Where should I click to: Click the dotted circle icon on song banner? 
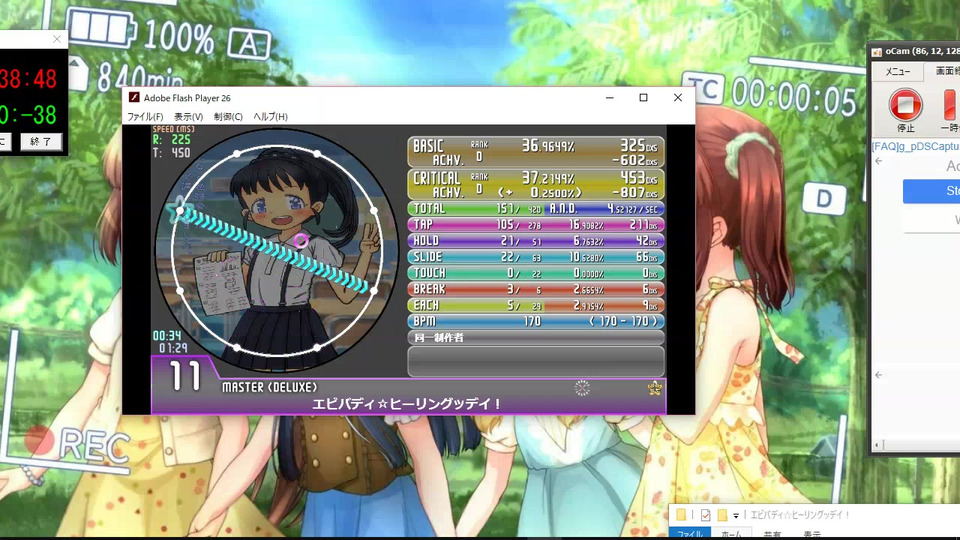tap(582, 388)
